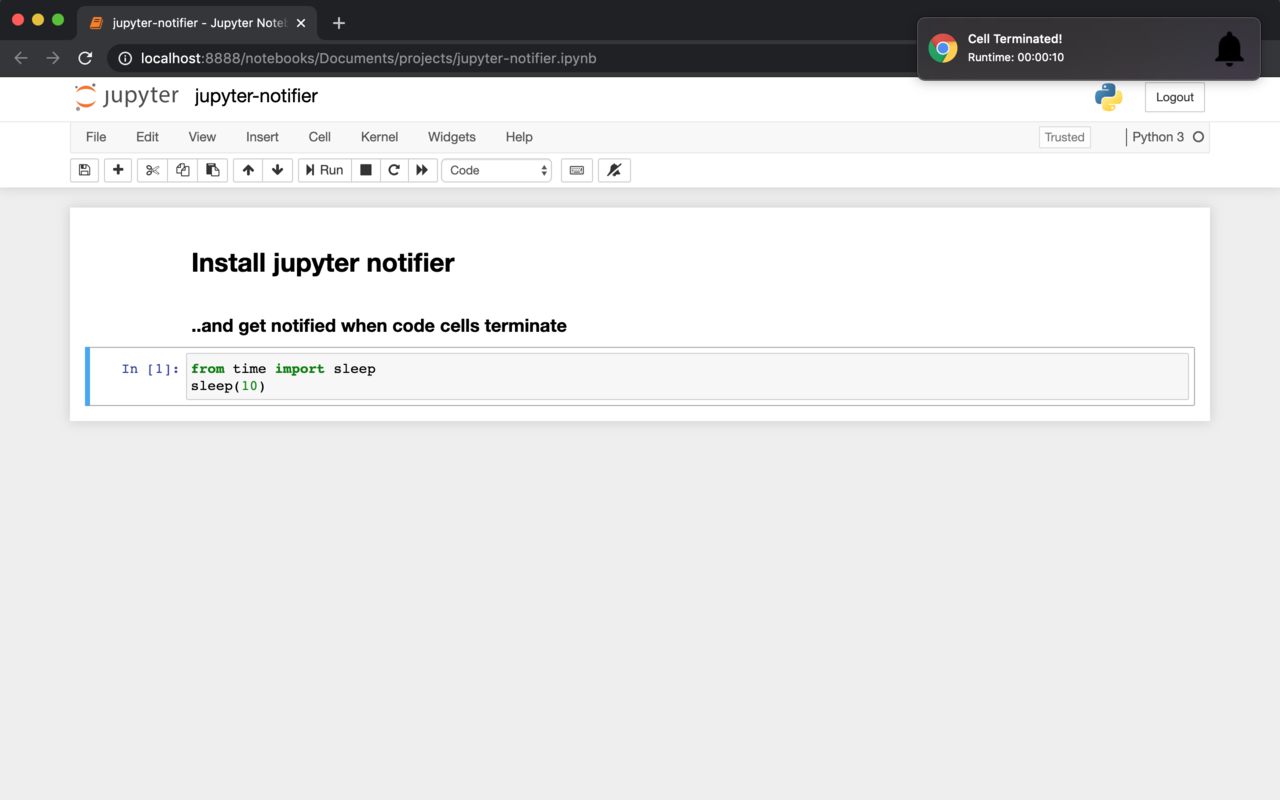
Task: Close the jupyter-notifier browser tab
Action: (x=301, y=23)
